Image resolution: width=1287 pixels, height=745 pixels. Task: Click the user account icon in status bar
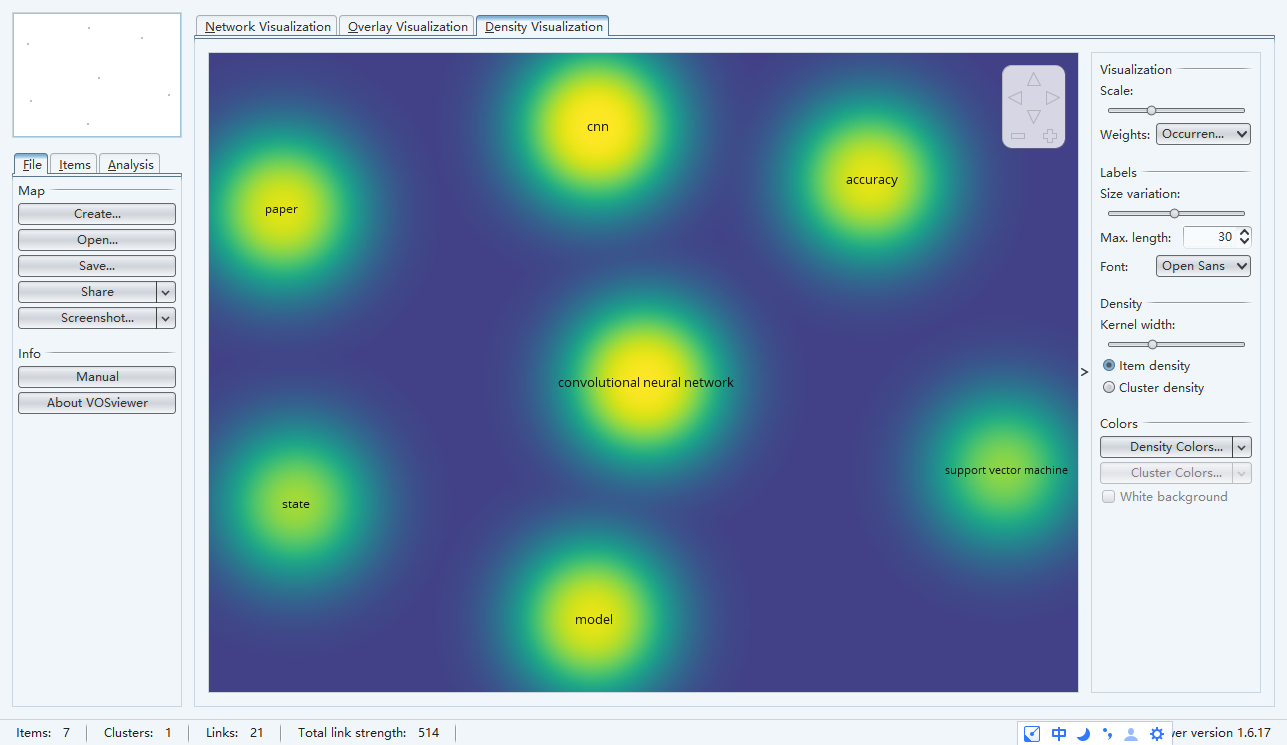1130,733
